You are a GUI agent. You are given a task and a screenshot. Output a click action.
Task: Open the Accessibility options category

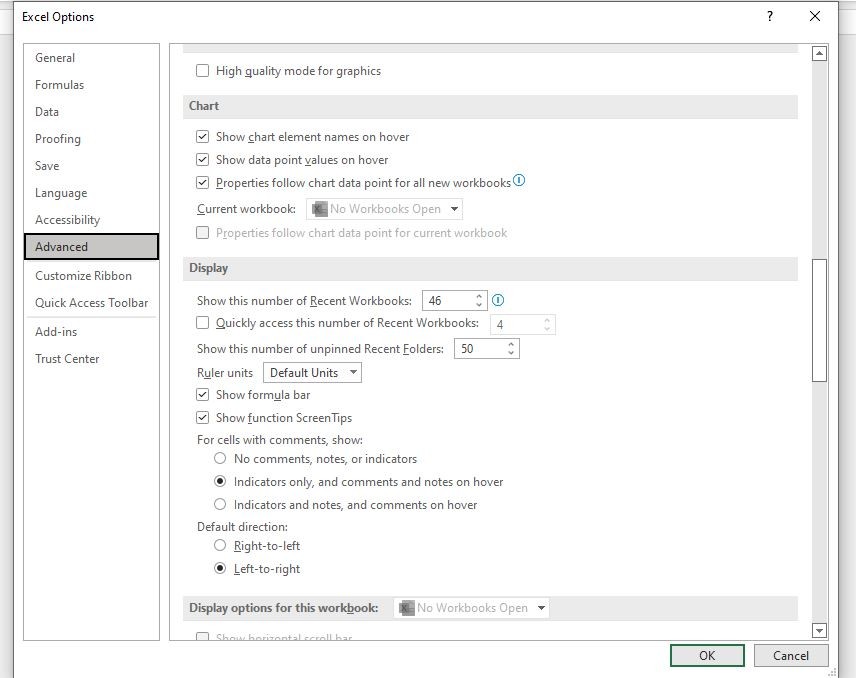click(x=92, y=219)
